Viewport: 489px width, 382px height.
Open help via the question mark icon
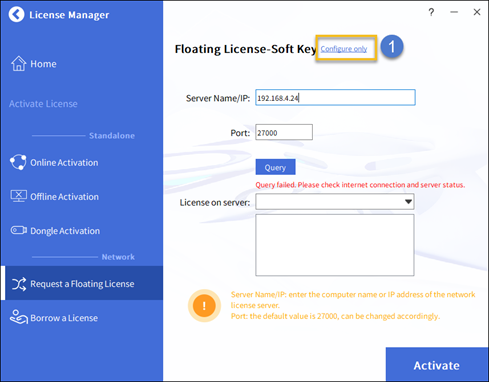(431, 12)
